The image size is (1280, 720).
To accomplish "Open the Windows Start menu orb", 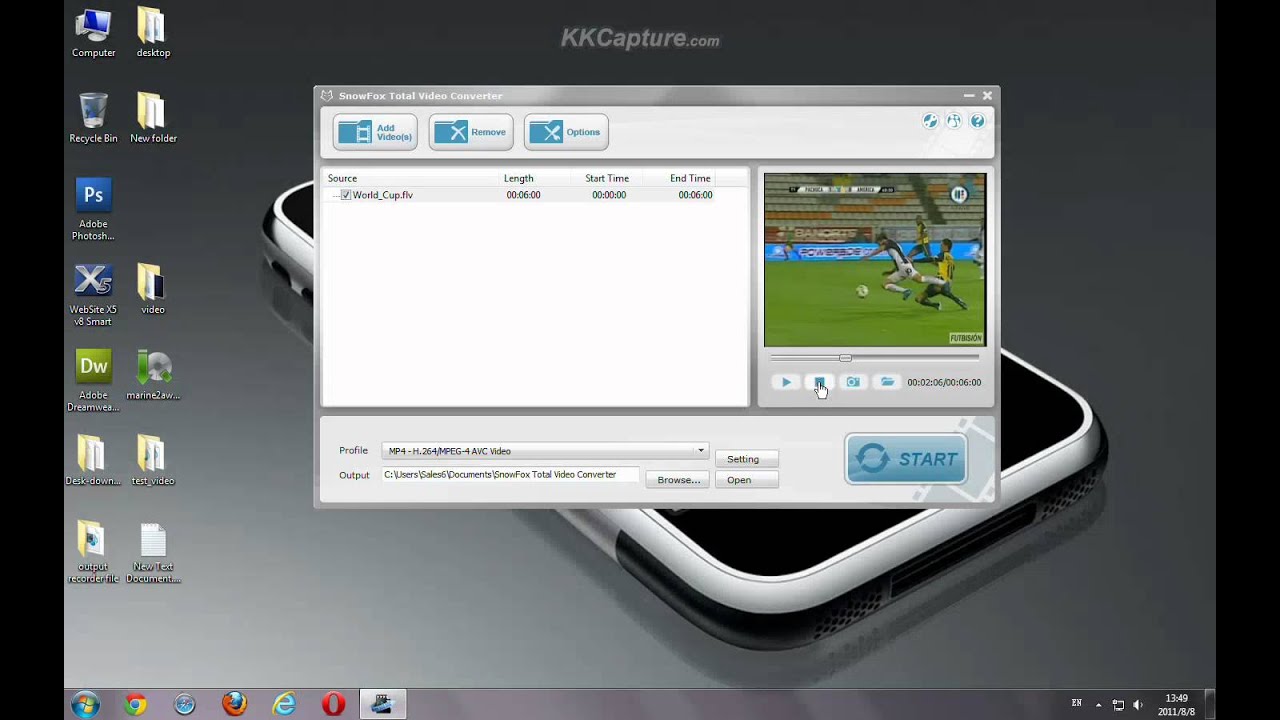I will coord(85,704).
